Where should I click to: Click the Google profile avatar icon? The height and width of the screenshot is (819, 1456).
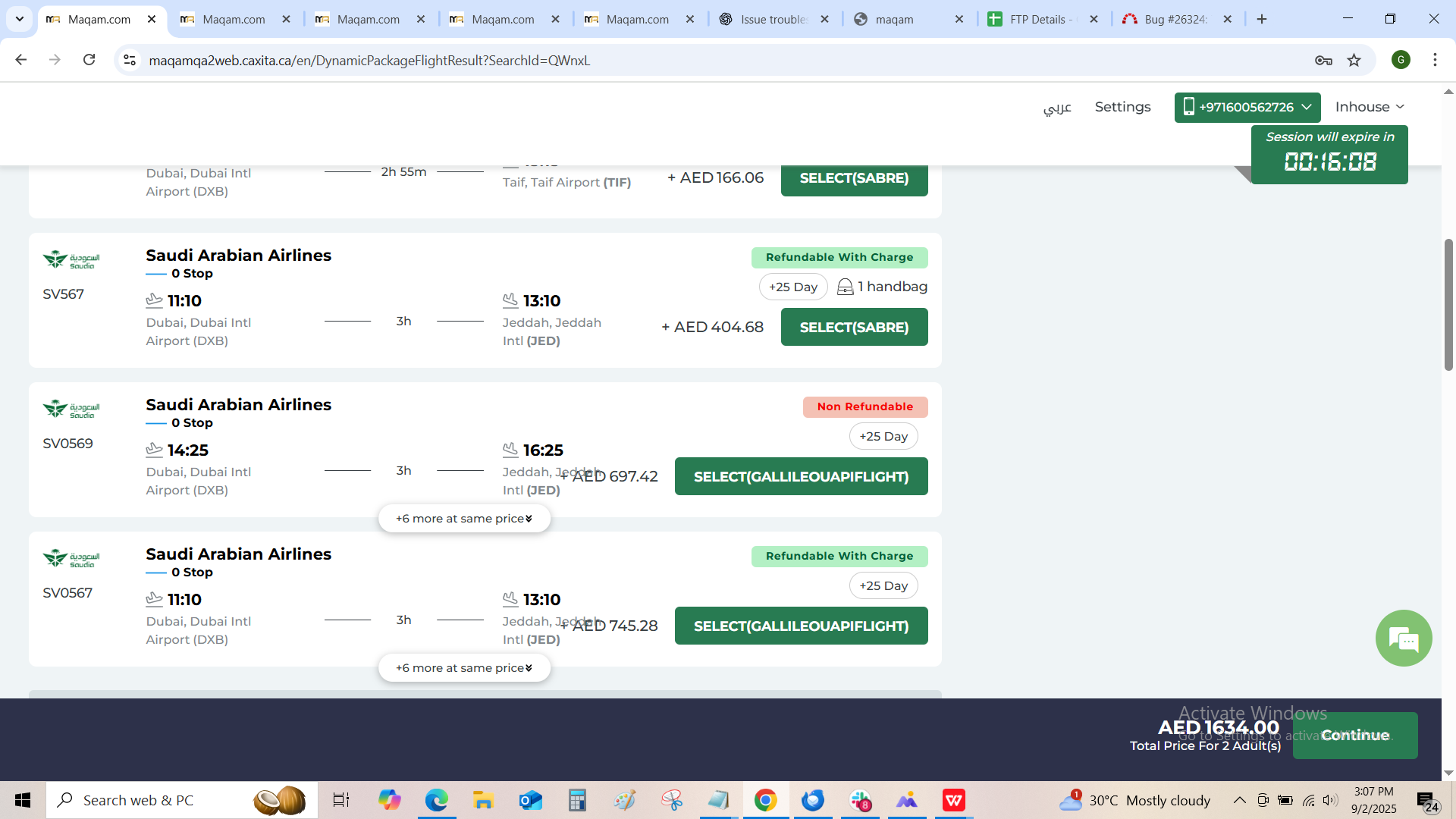(x=1401, y=60)
